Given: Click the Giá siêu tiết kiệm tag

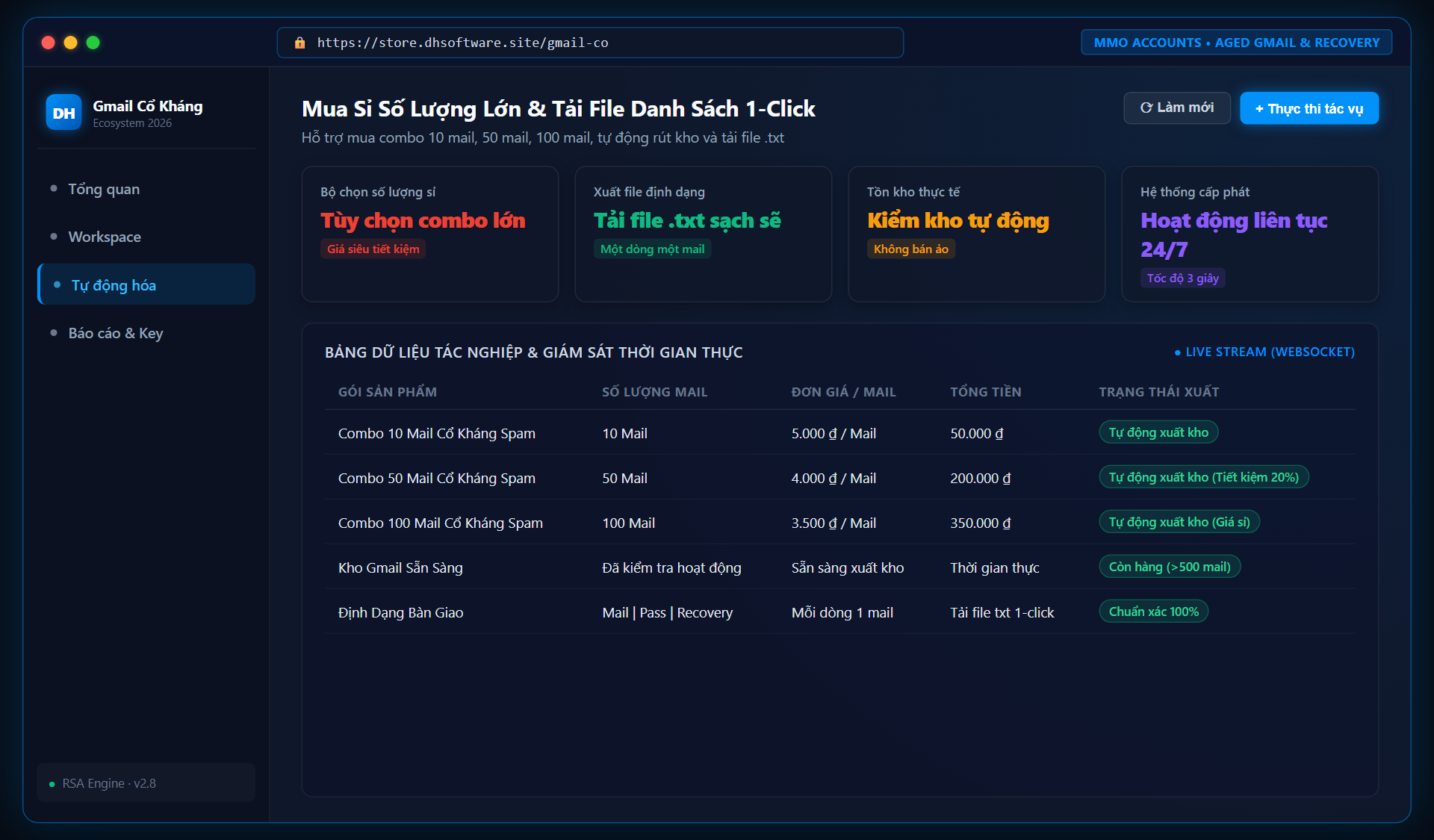Looking at the screenshot, I should point(373,249).
